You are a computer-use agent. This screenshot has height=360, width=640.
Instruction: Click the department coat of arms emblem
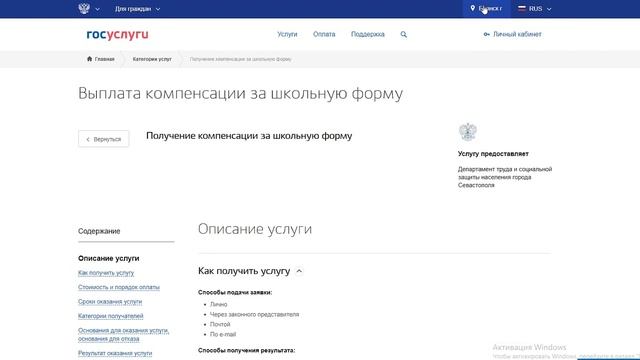pyautogui.click(x=467, y=132)
